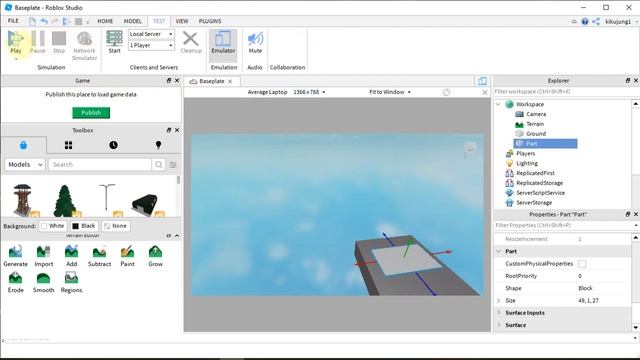Click the New file icon in quick access bar

[x=32, y=21]
